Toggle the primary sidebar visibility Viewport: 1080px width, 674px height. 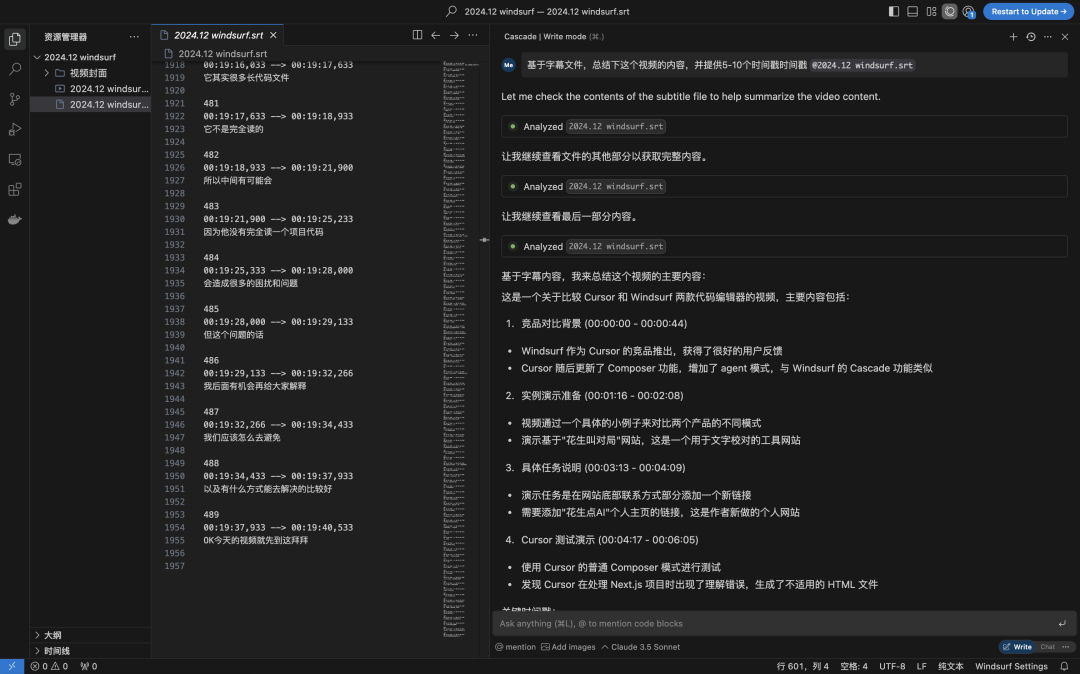click(893, 11)
